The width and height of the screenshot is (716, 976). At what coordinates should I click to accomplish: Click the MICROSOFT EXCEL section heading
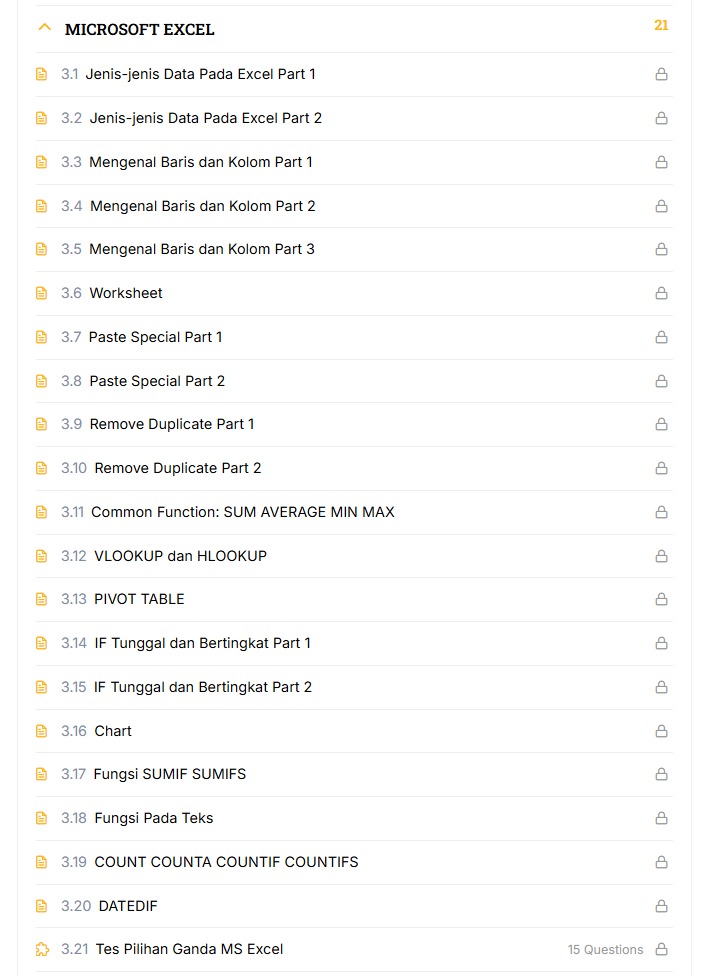coord(139,30)
